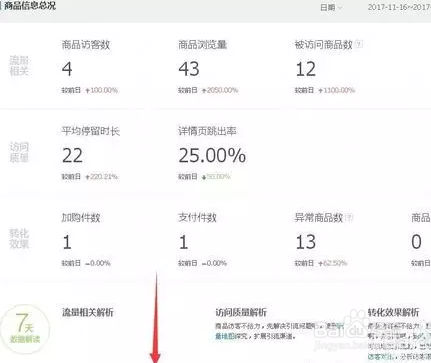
Task: Select 商品访客数 metric title
Action: tap(86, 45)
